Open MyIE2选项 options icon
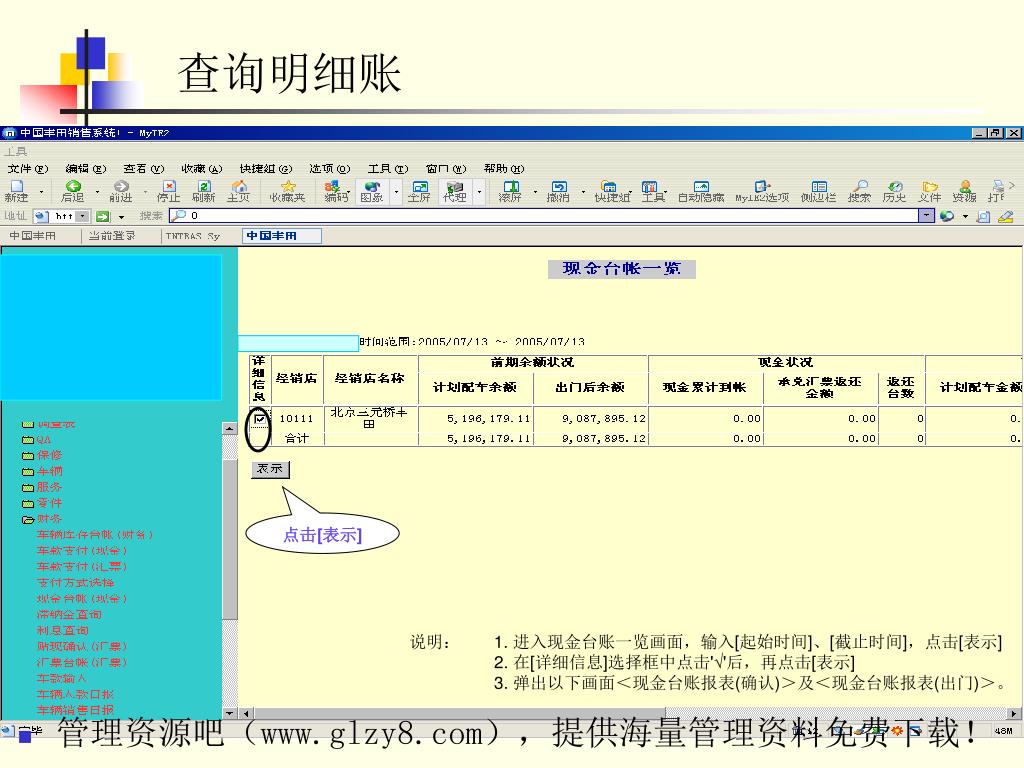Image resolution: width=1024 pixels, height=768 pixels. (762, 191)
